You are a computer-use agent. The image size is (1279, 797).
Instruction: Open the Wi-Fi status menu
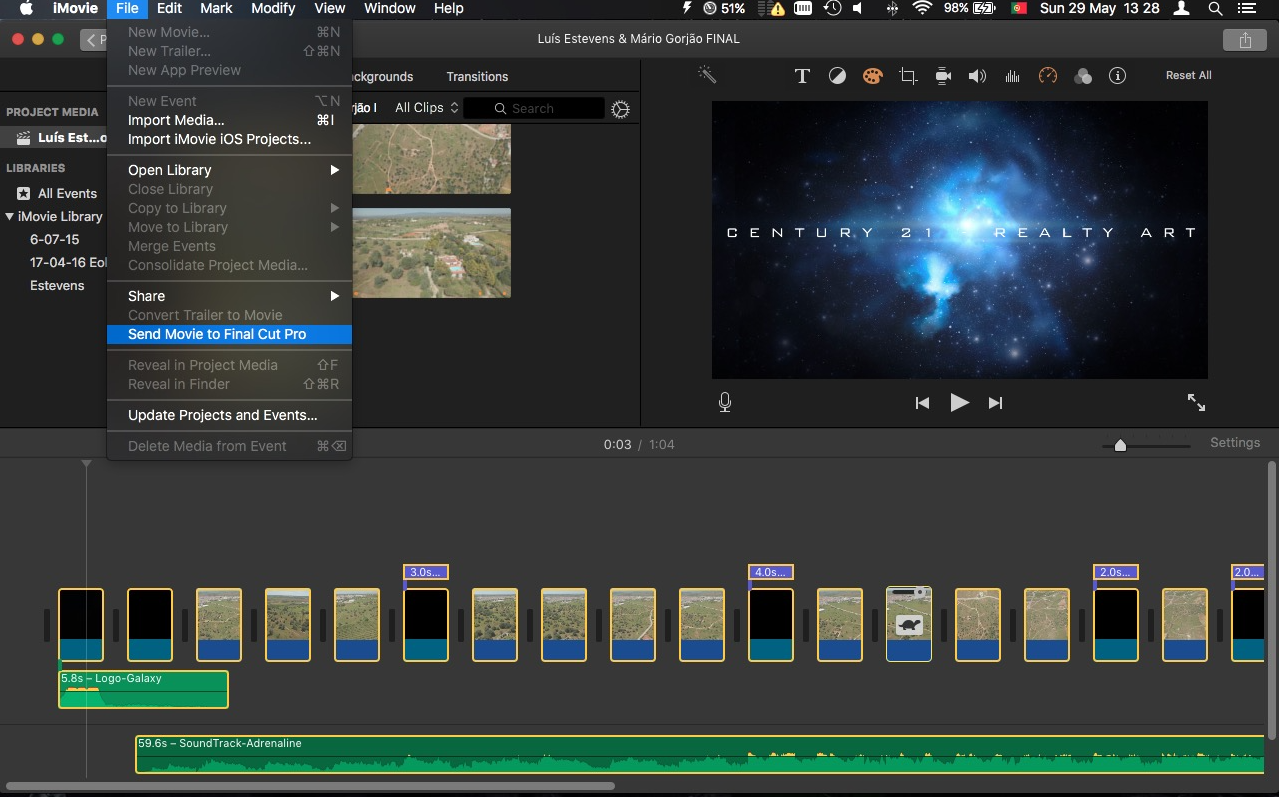tap(922, 8)
